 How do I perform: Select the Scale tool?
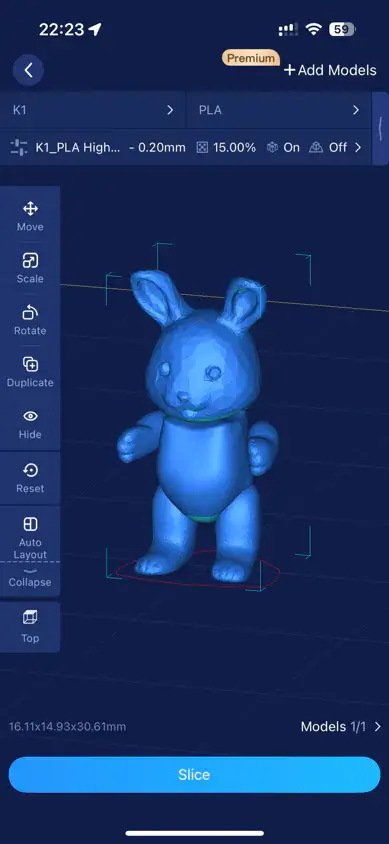[x=30, y=269]
